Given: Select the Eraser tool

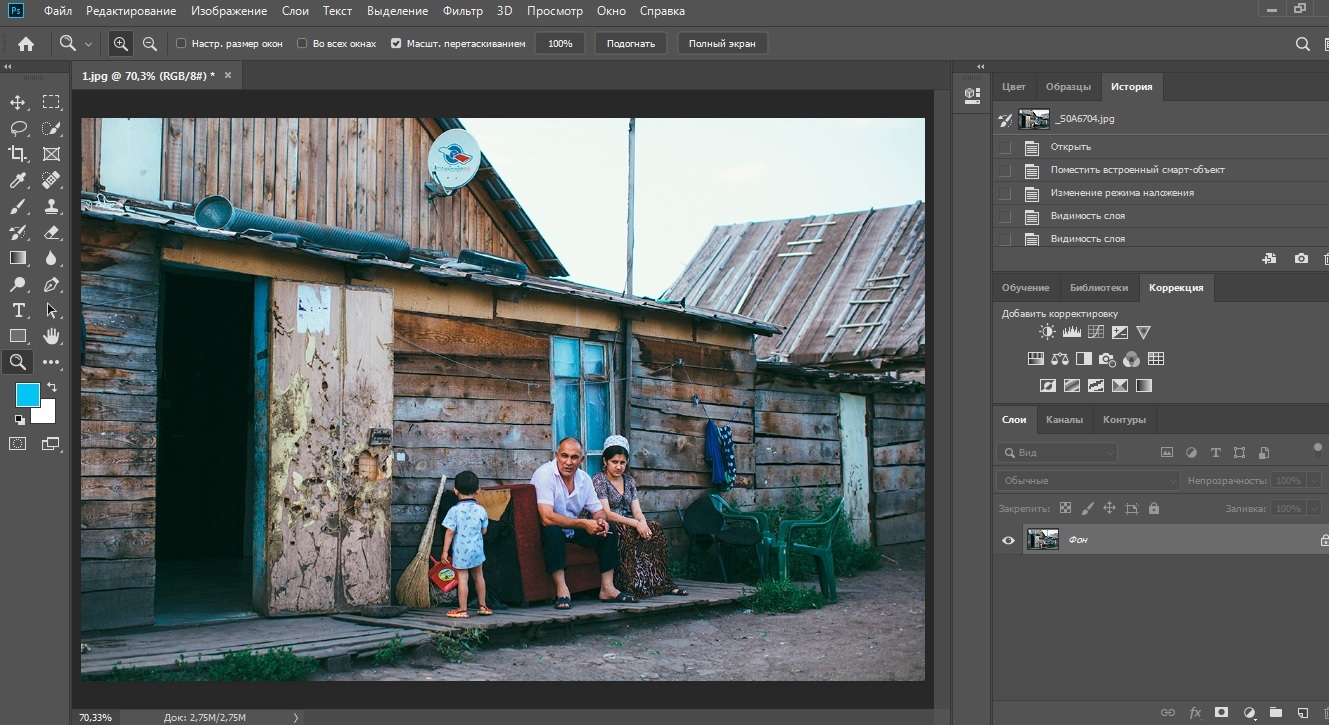Looking at the screenshot, I should coord(51,232).
